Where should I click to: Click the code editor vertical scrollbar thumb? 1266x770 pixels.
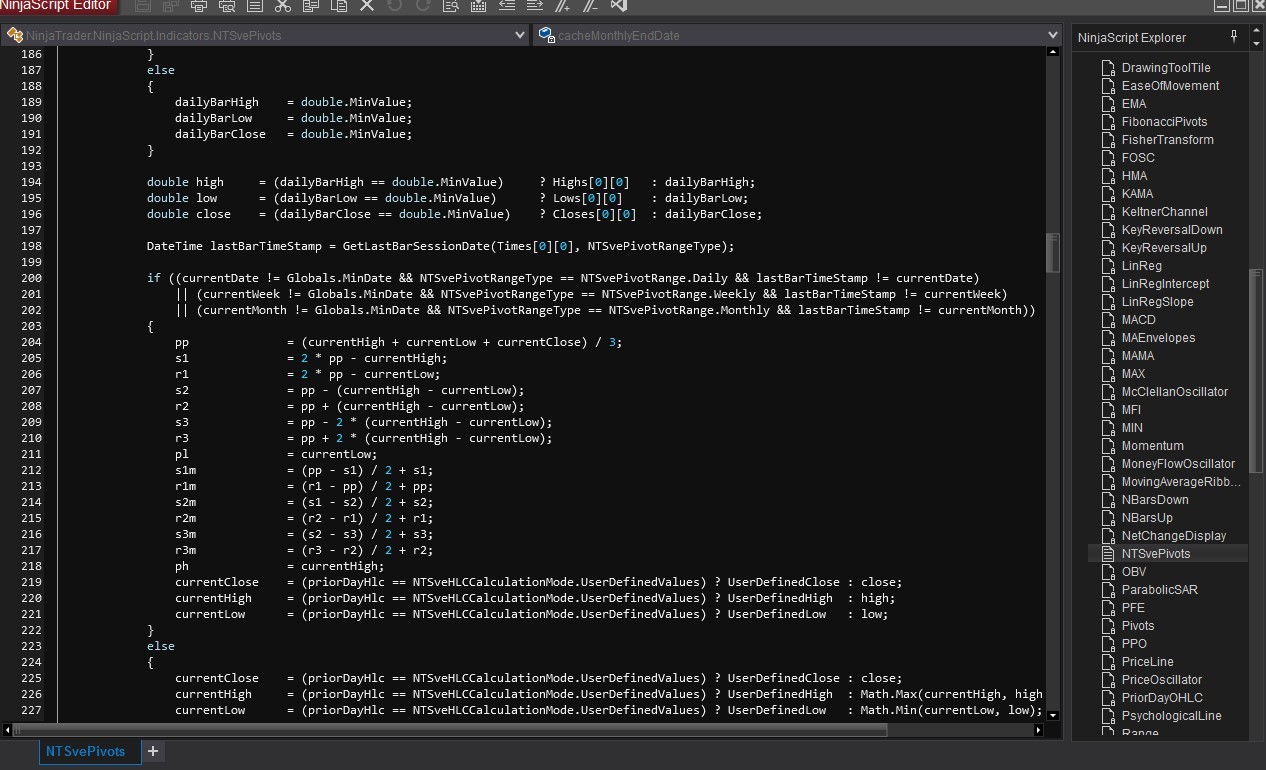point(1052,253)
